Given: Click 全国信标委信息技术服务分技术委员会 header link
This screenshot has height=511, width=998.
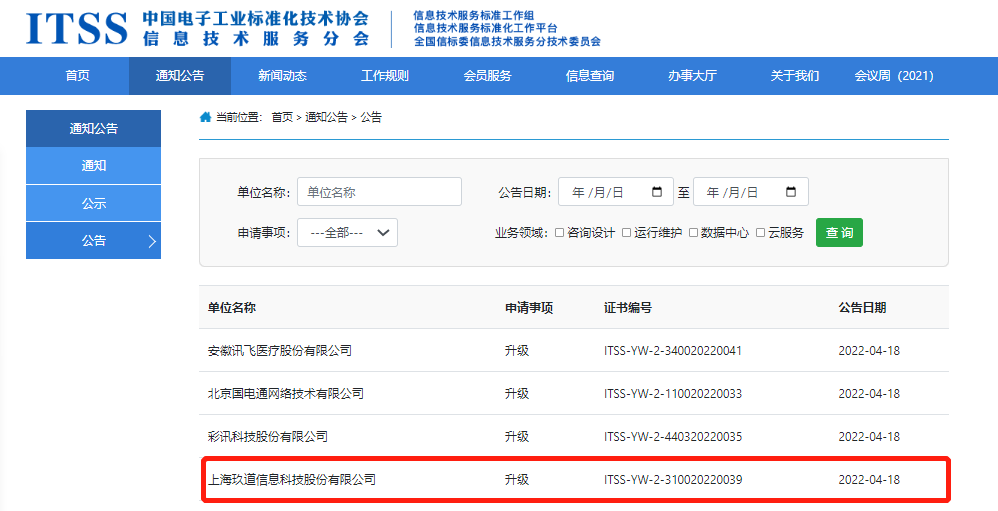Looking at the screenshot, I should [507, 41].
